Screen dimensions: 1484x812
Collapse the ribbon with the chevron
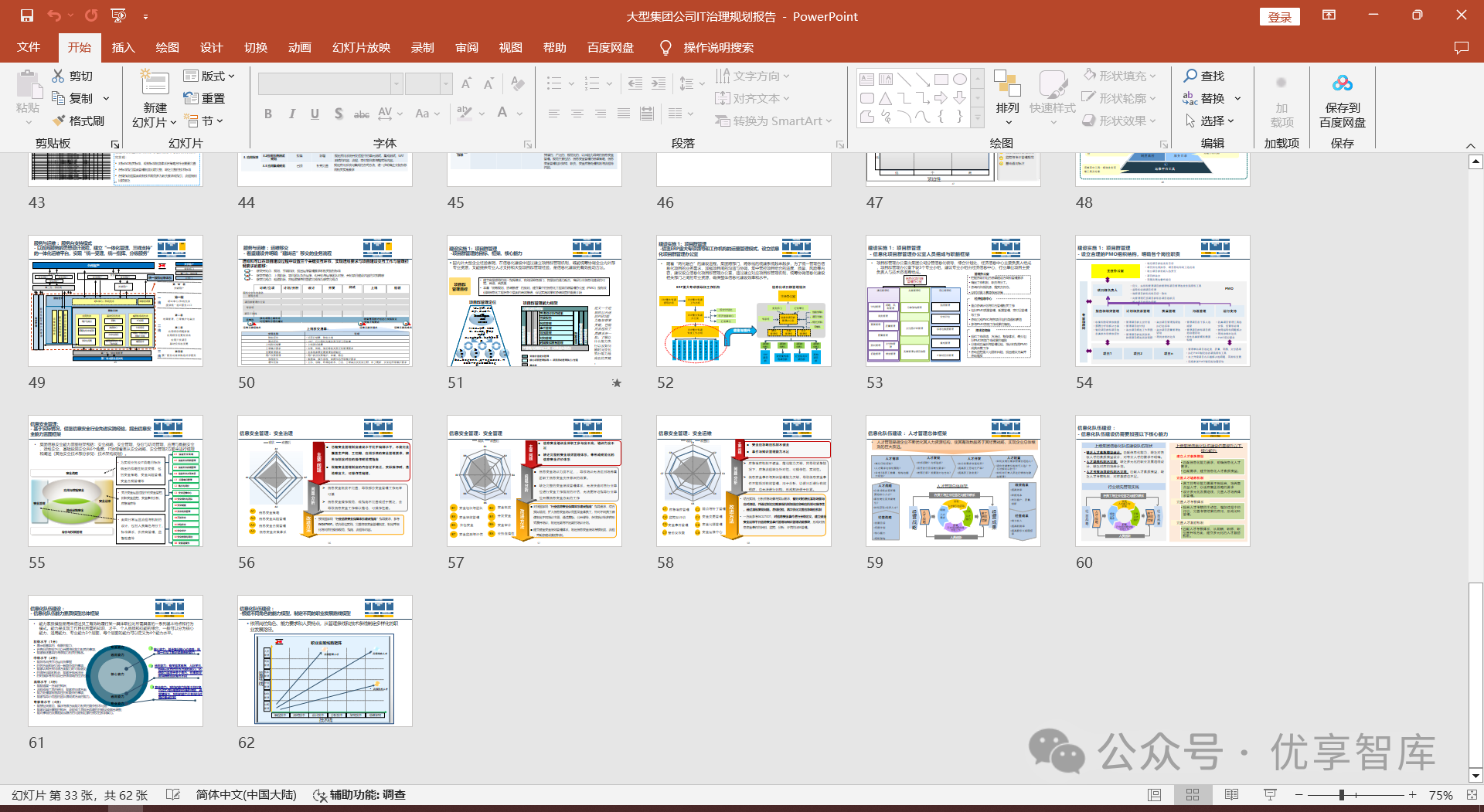click(x=1470, y=145)
